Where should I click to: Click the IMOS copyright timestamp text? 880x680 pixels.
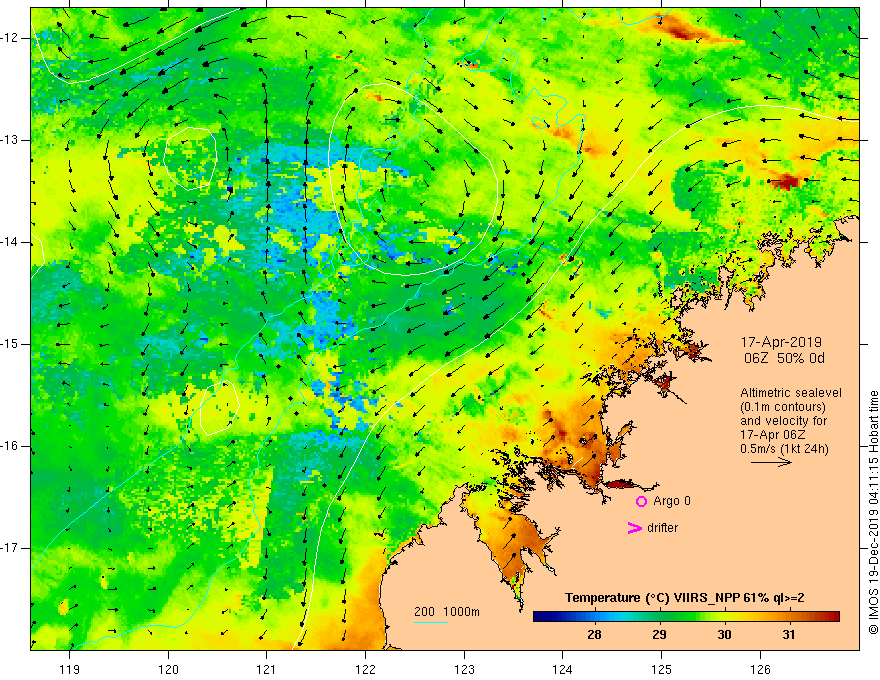pos(873,513)
